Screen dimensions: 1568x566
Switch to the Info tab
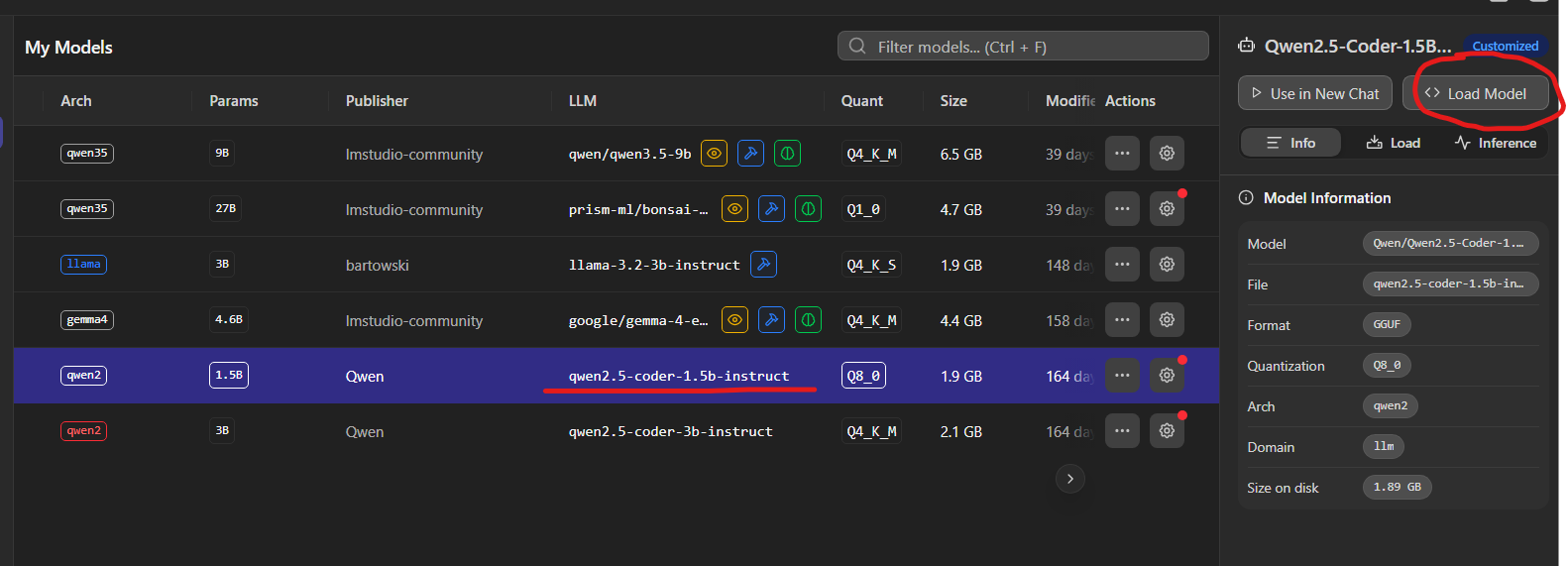[x=1290, y=143]
